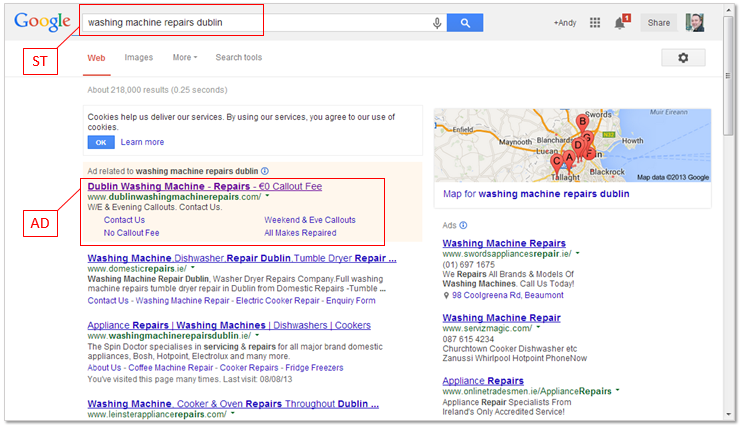The height and width of the screenshot is (425, 740).
Task: Open the Contact Us ad sitelink
Action: tap(124, 220)
